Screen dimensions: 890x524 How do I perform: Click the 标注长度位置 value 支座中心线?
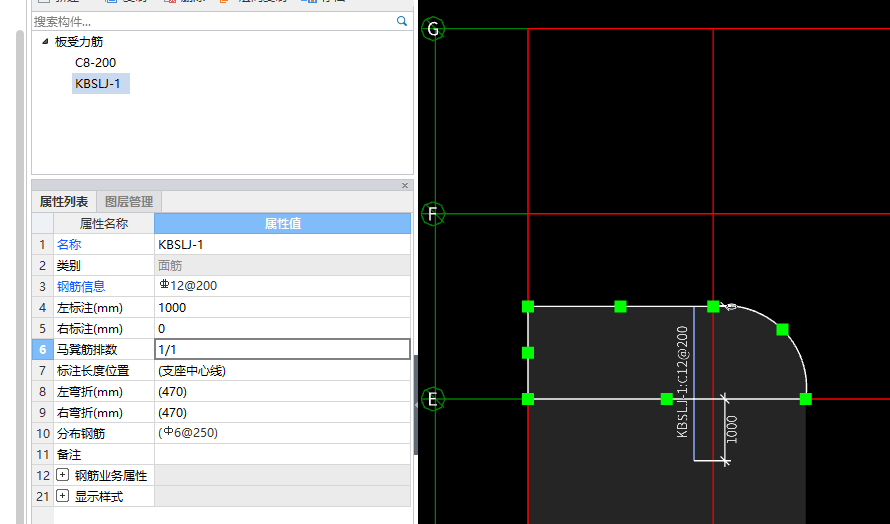point(283,371)
